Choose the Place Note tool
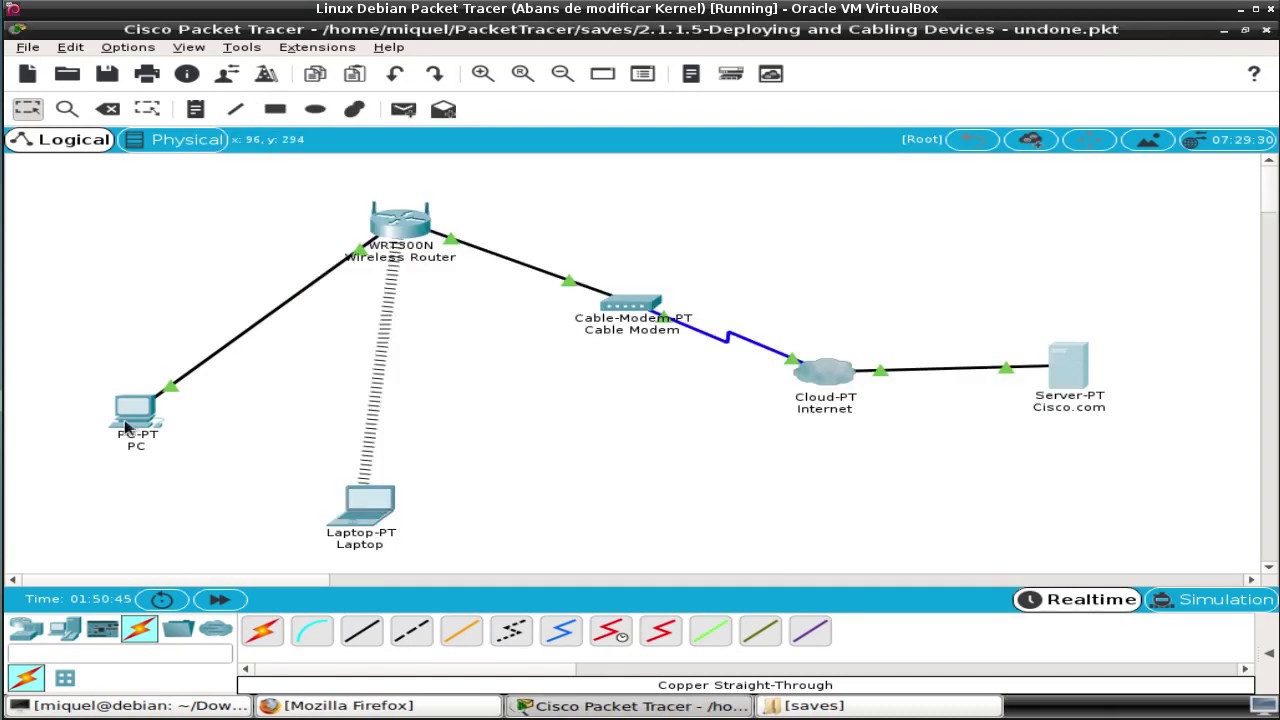1280x720 pixels. 195,109
